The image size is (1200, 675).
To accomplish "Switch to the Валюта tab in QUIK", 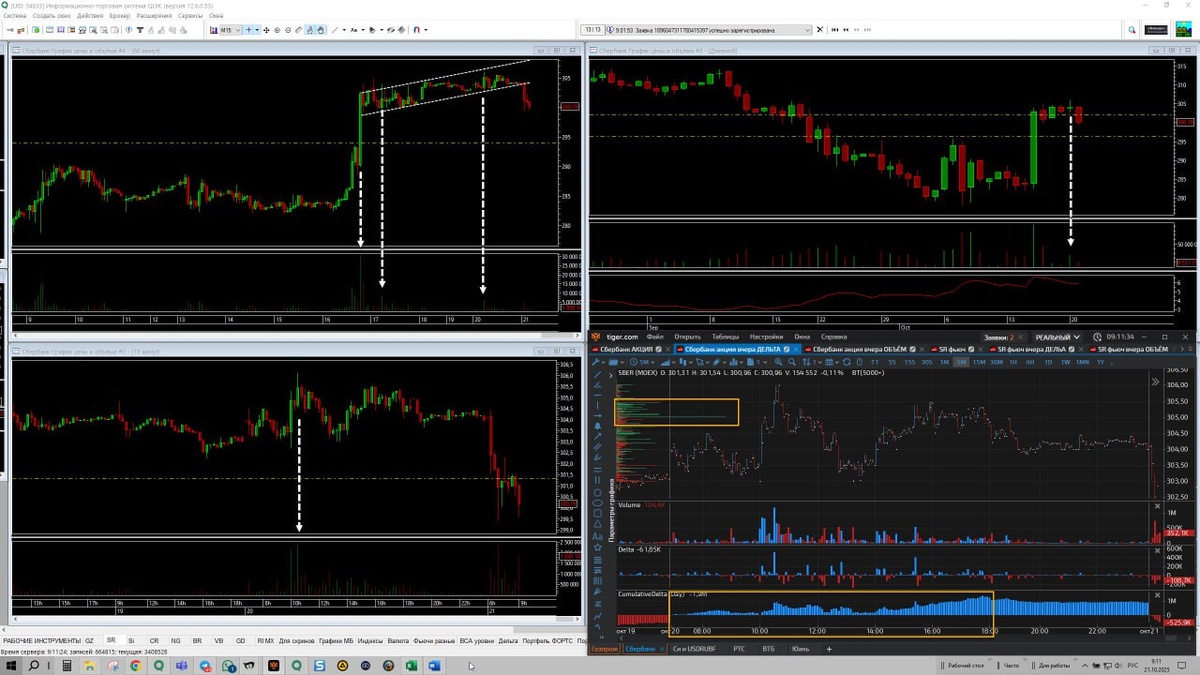I will click(399, 640).
